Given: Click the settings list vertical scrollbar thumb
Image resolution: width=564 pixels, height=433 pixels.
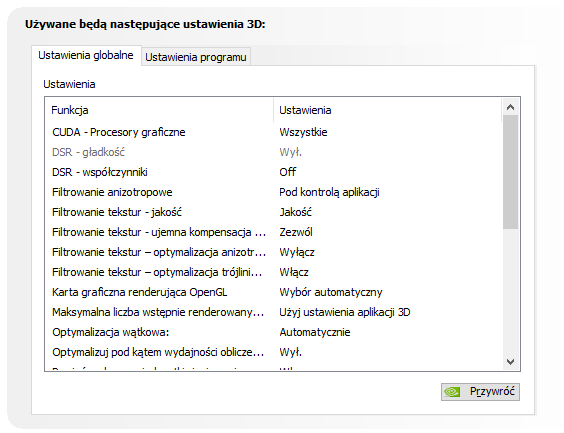Looking at the screenshot, I should click(x=510, y=172).
